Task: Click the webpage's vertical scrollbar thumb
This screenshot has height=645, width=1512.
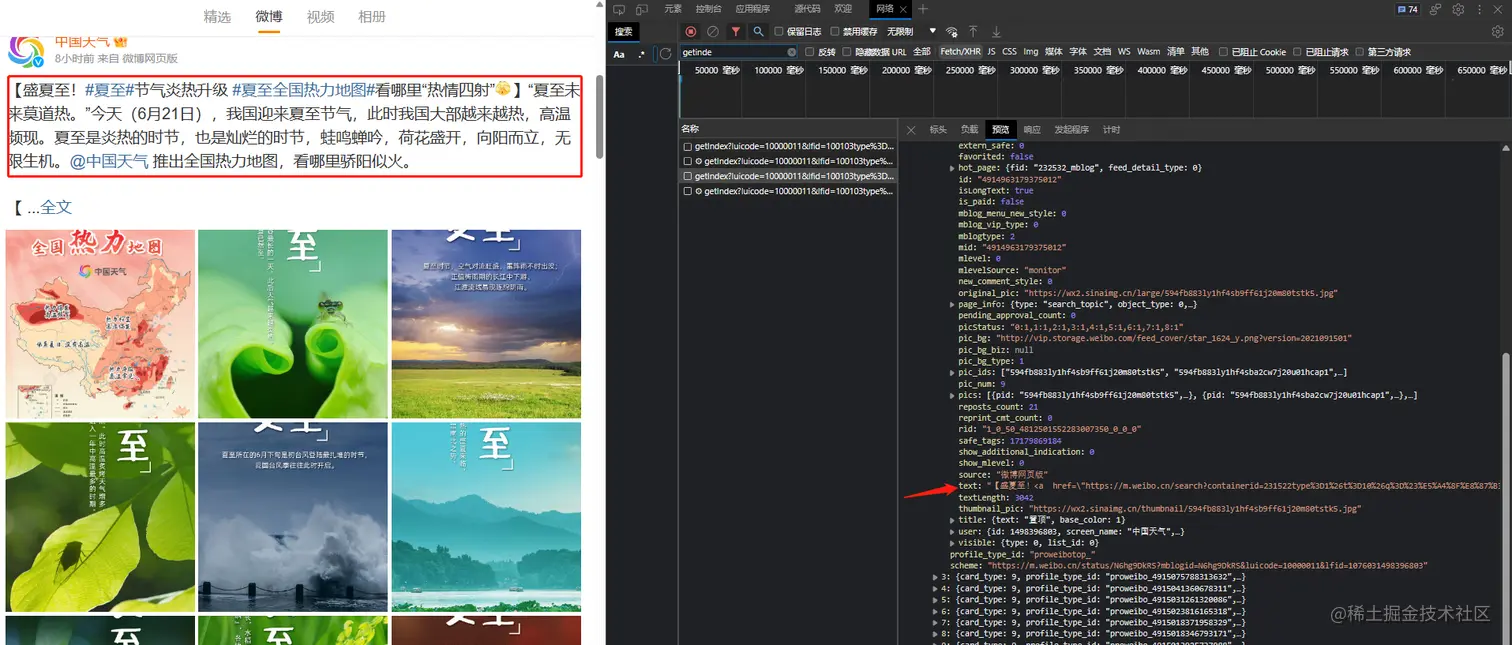Action: point(599,116)
